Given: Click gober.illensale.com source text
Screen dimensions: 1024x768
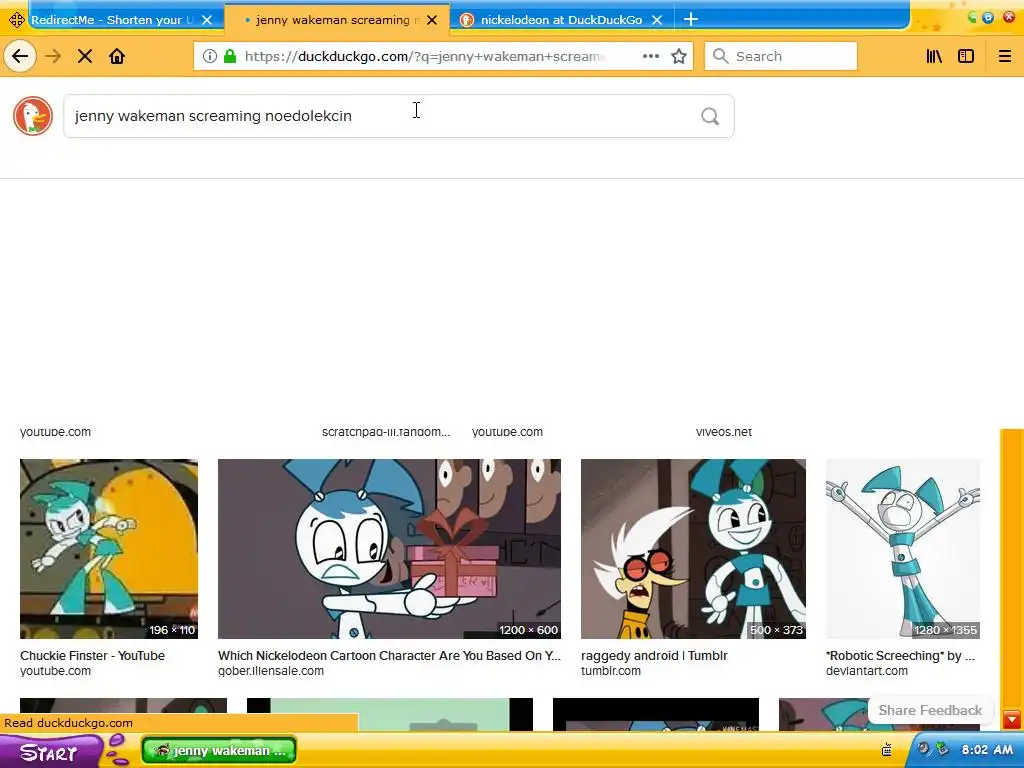Looking at the screenshot, I should click(x=270, y=671).
